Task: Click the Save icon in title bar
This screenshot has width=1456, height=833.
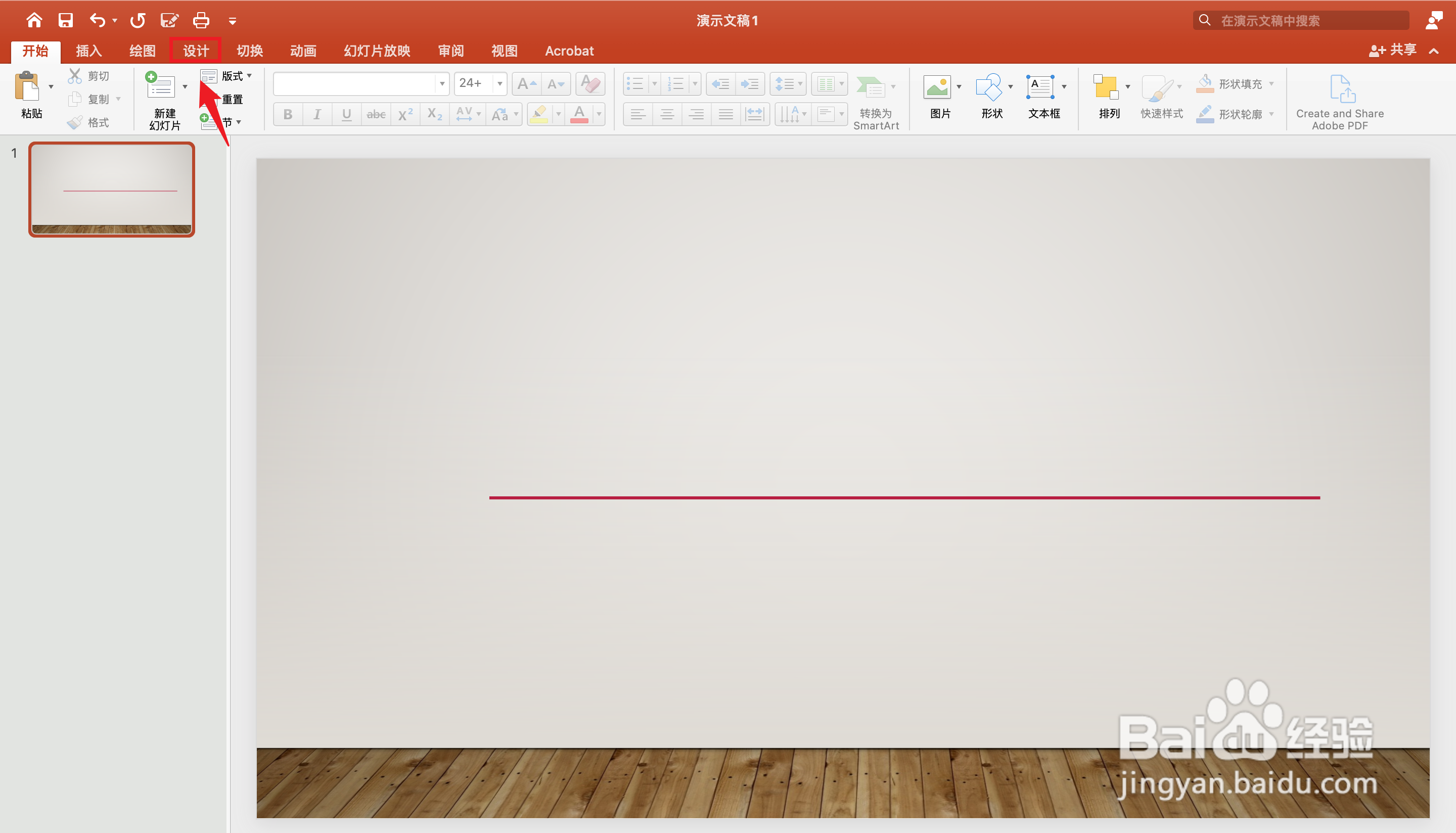Action: pyautogui.click(x=66, y=21)
